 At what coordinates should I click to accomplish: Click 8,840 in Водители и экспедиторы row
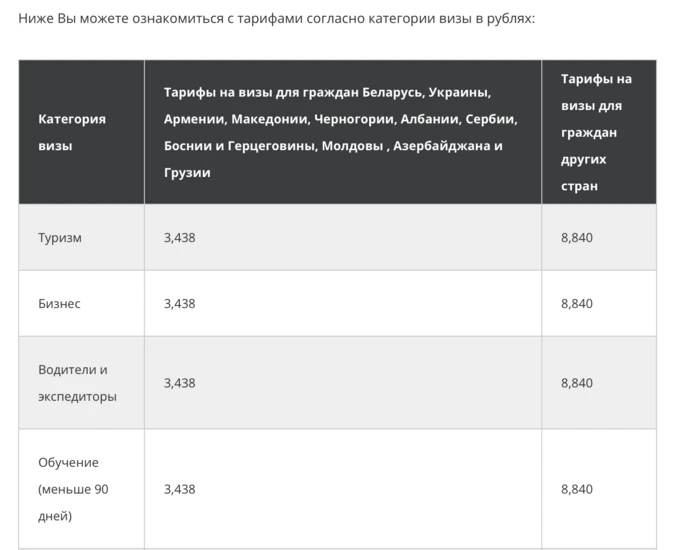(x=577, y=383)
